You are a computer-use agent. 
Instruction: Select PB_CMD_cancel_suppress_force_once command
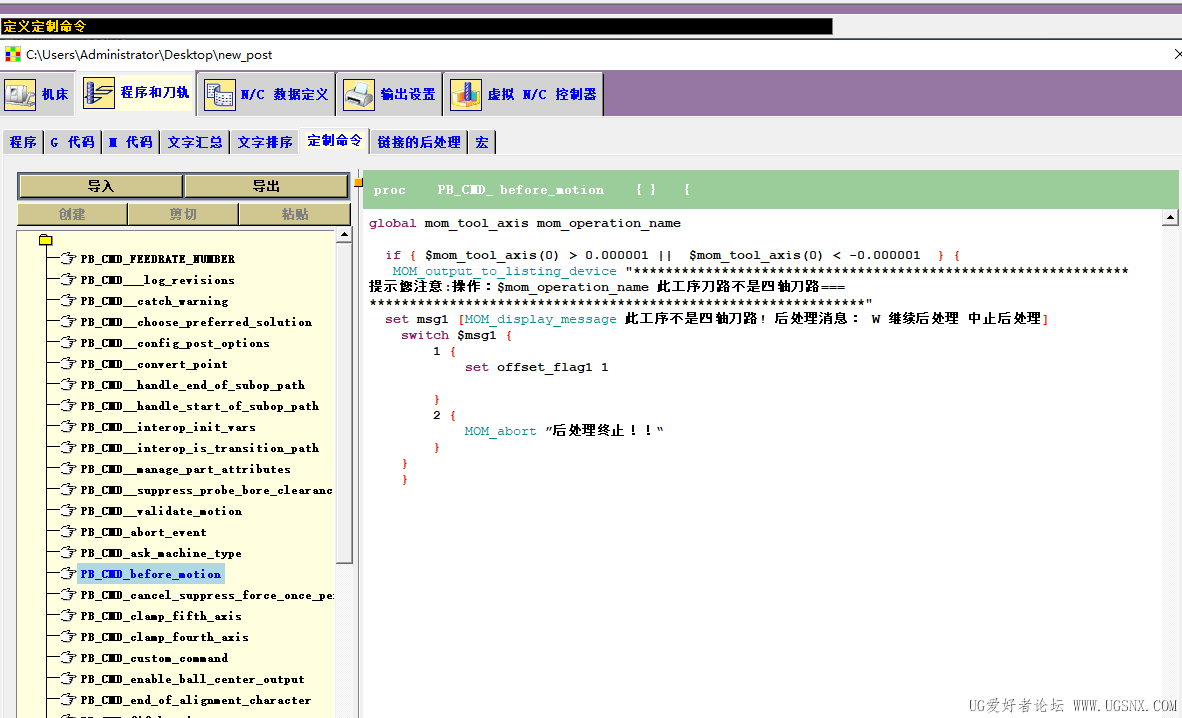[x=207, y=595]
